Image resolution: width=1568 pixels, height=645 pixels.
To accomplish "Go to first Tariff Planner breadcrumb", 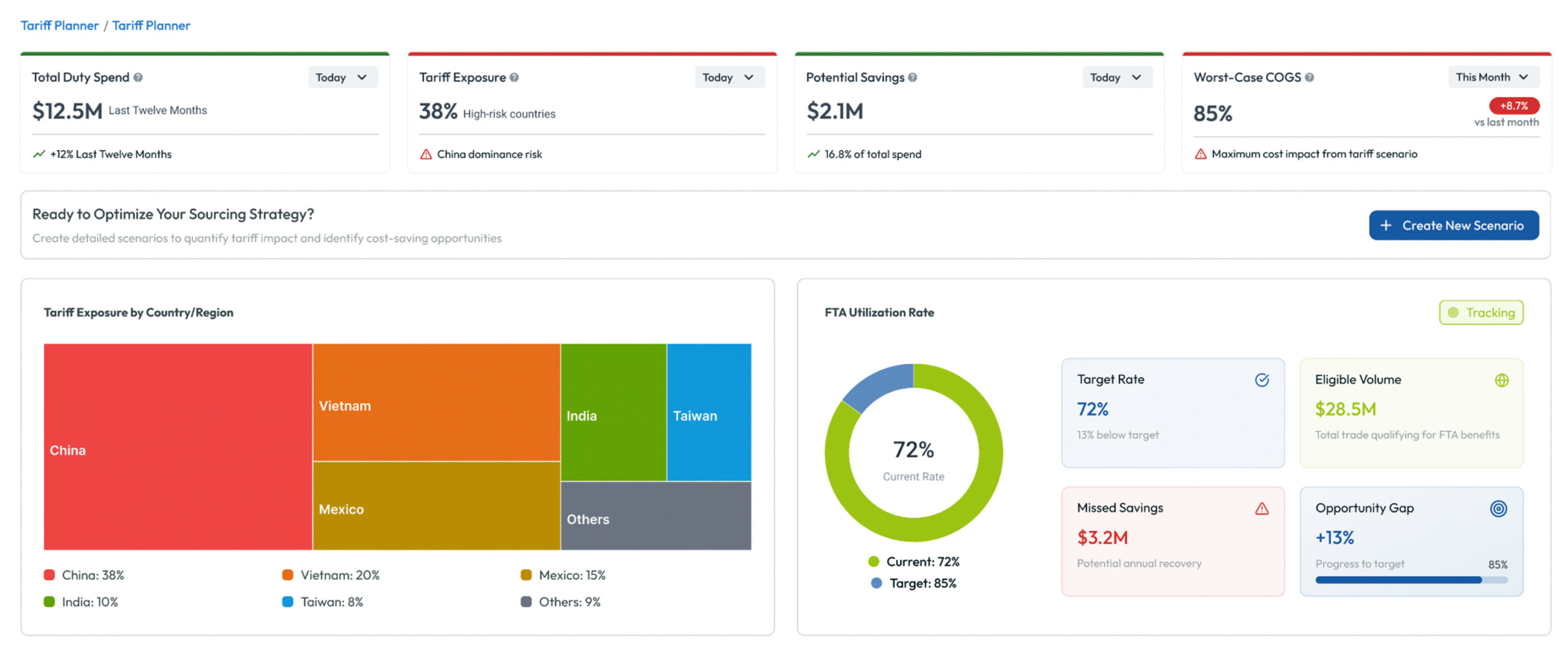I will coord(59,25).
